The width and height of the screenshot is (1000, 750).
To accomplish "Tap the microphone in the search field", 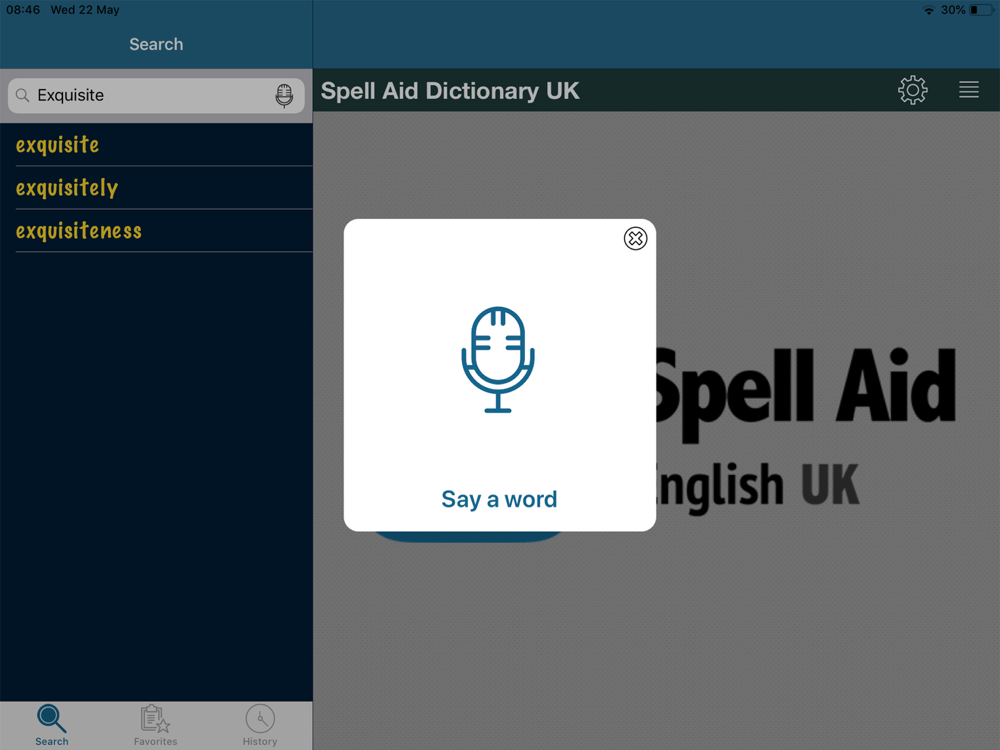I will [284, 96].
